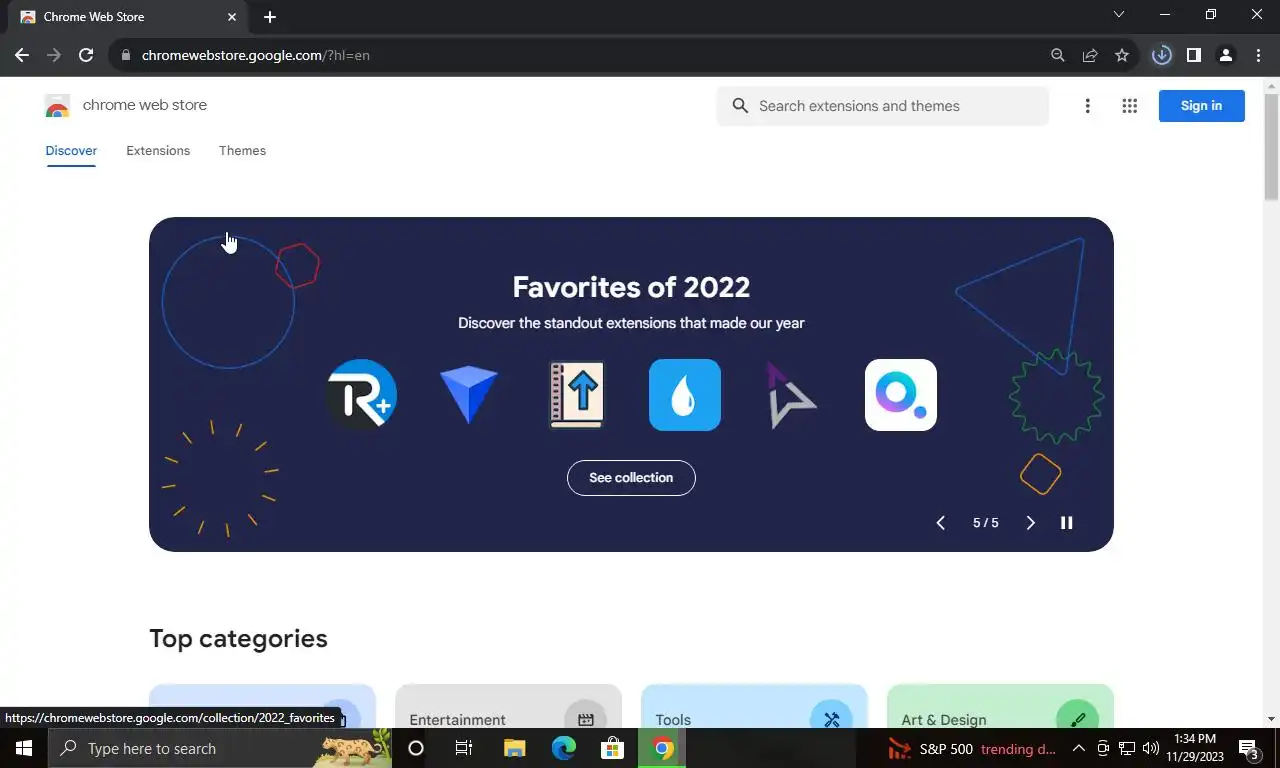1280x768 pixels.
Task: Bookmark this page with the star icon
Action: click(x=1122, y=55)
